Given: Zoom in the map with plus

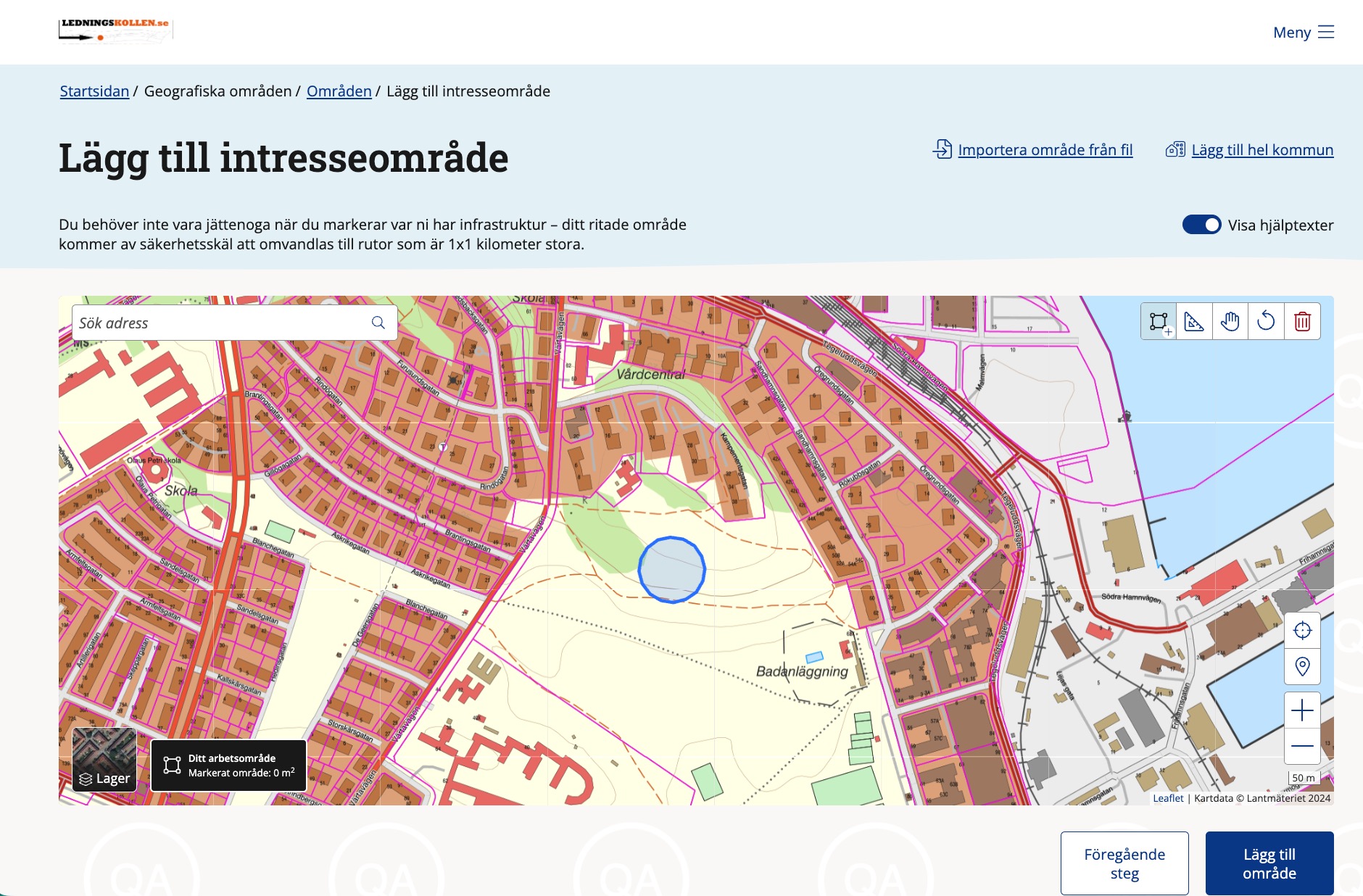Looking at the screenshot, I should tap(1302, 710).
